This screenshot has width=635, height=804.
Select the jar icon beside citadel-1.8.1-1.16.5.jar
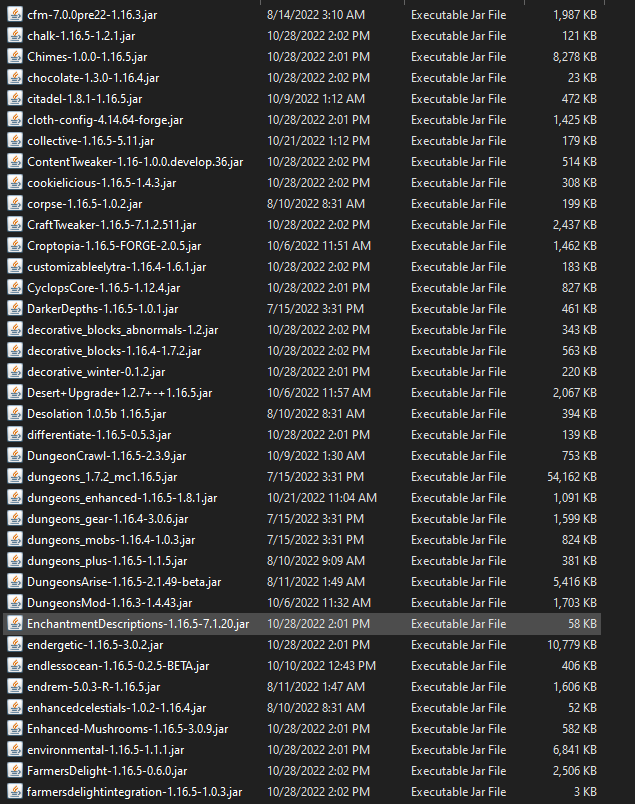(15, 99)
